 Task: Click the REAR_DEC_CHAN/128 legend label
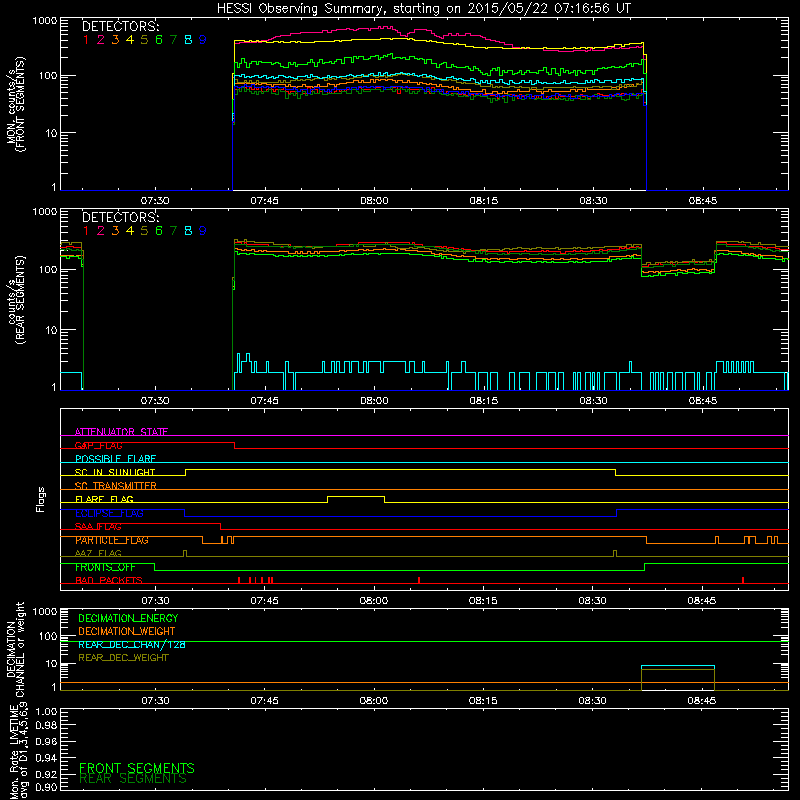132,644
